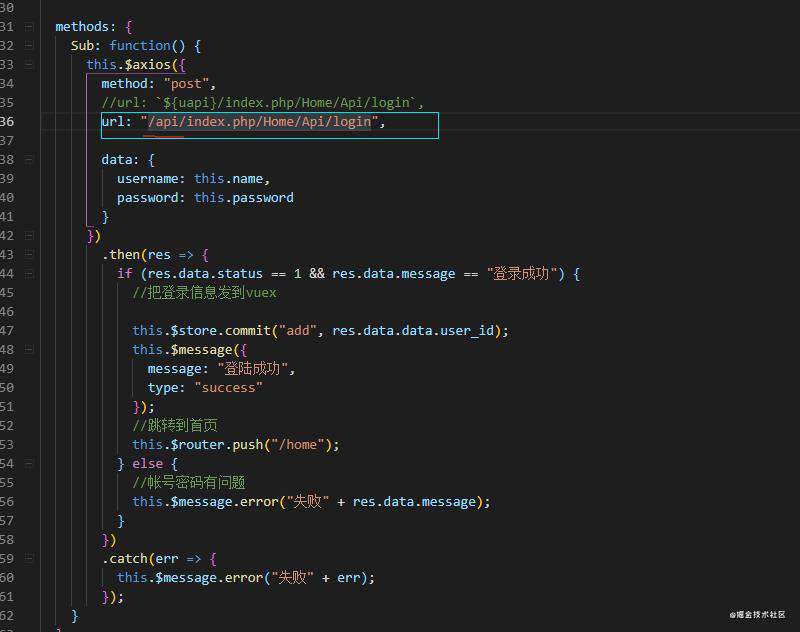The height and width of the screenshot is (632, 800).
Task: Click the 'this.$router.push("/home");' line
Action: 236,445
